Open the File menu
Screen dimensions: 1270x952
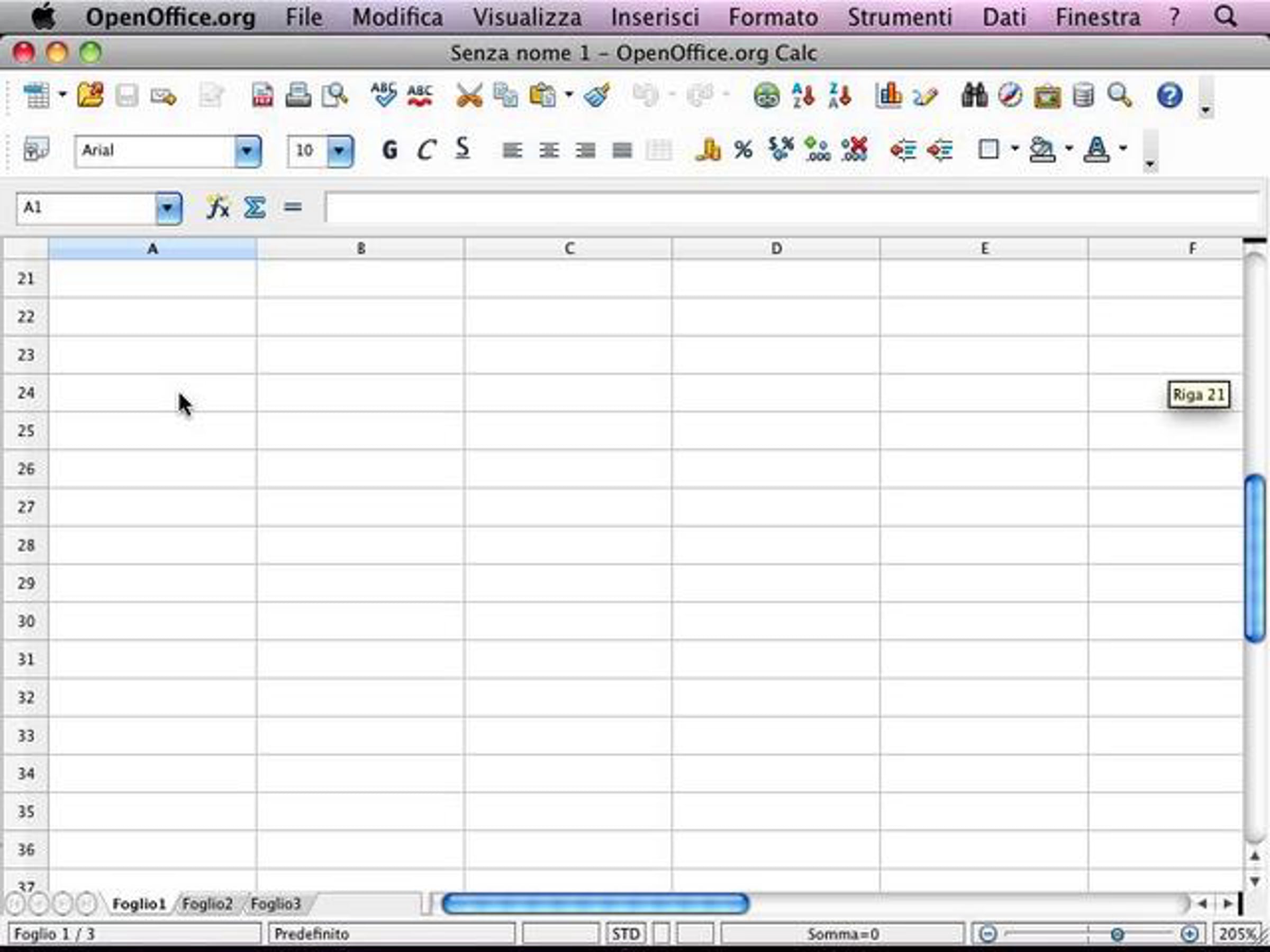pos(304,17)
